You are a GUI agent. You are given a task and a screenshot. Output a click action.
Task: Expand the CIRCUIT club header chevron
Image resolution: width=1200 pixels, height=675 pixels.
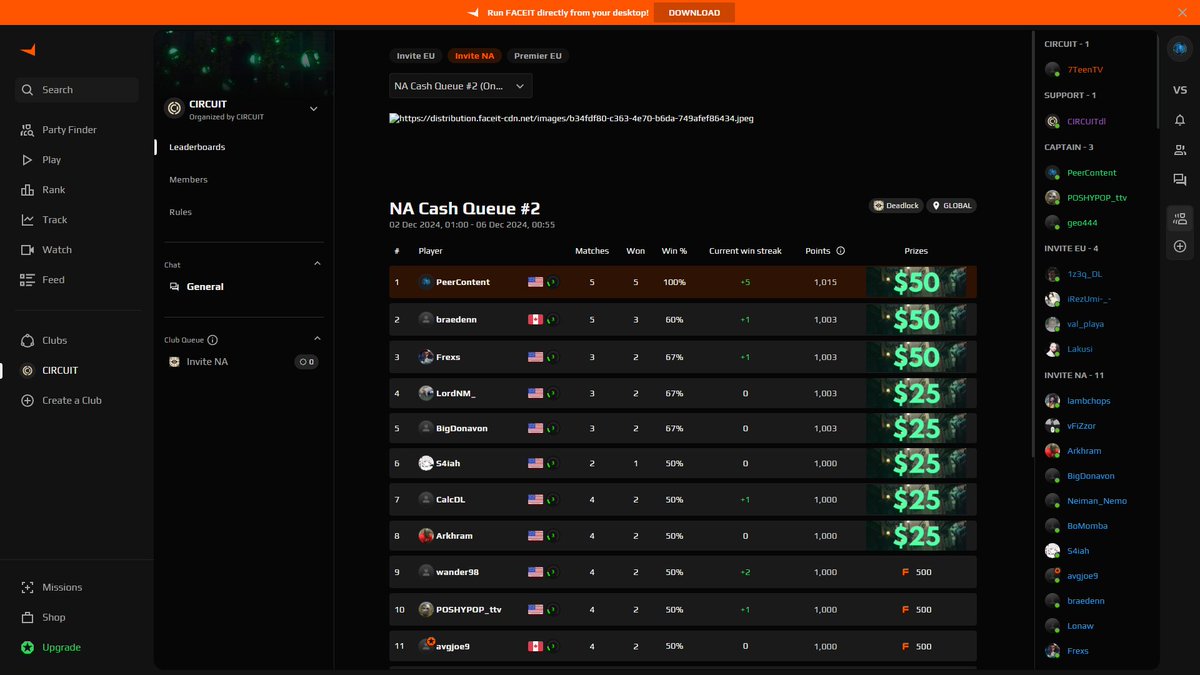[x=313, y=109]
